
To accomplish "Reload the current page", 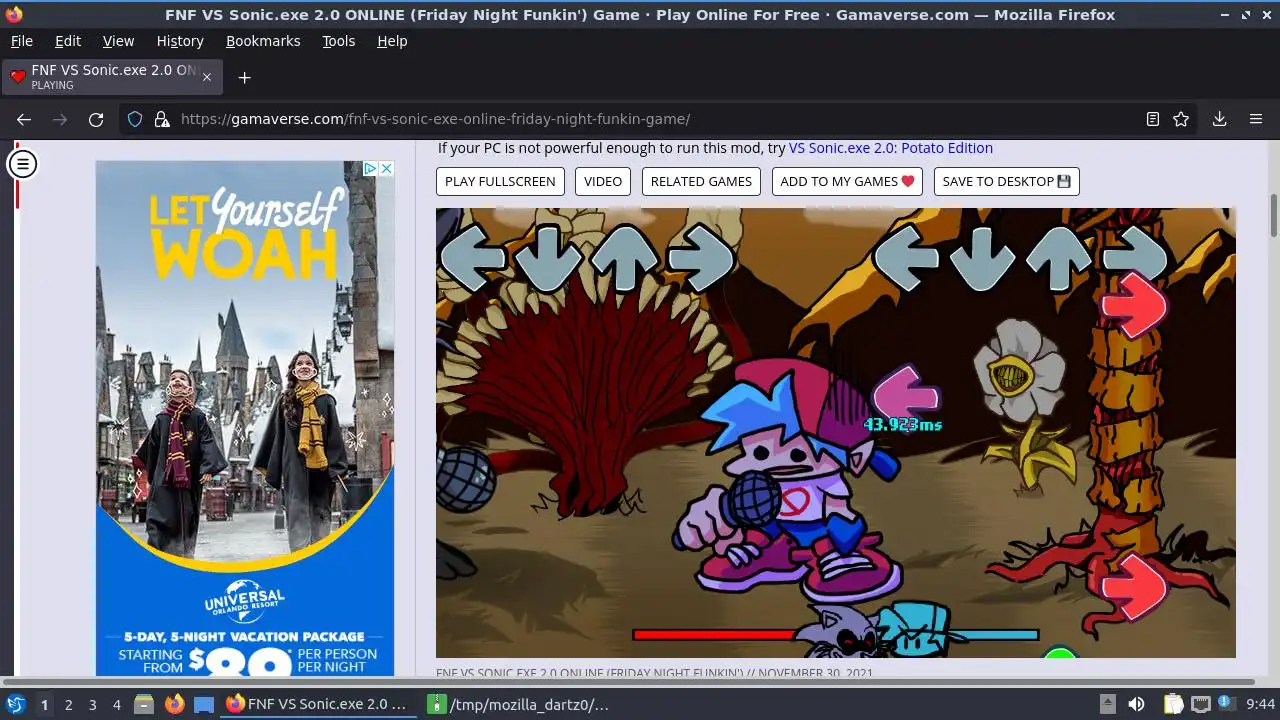I will coord(96,119).
